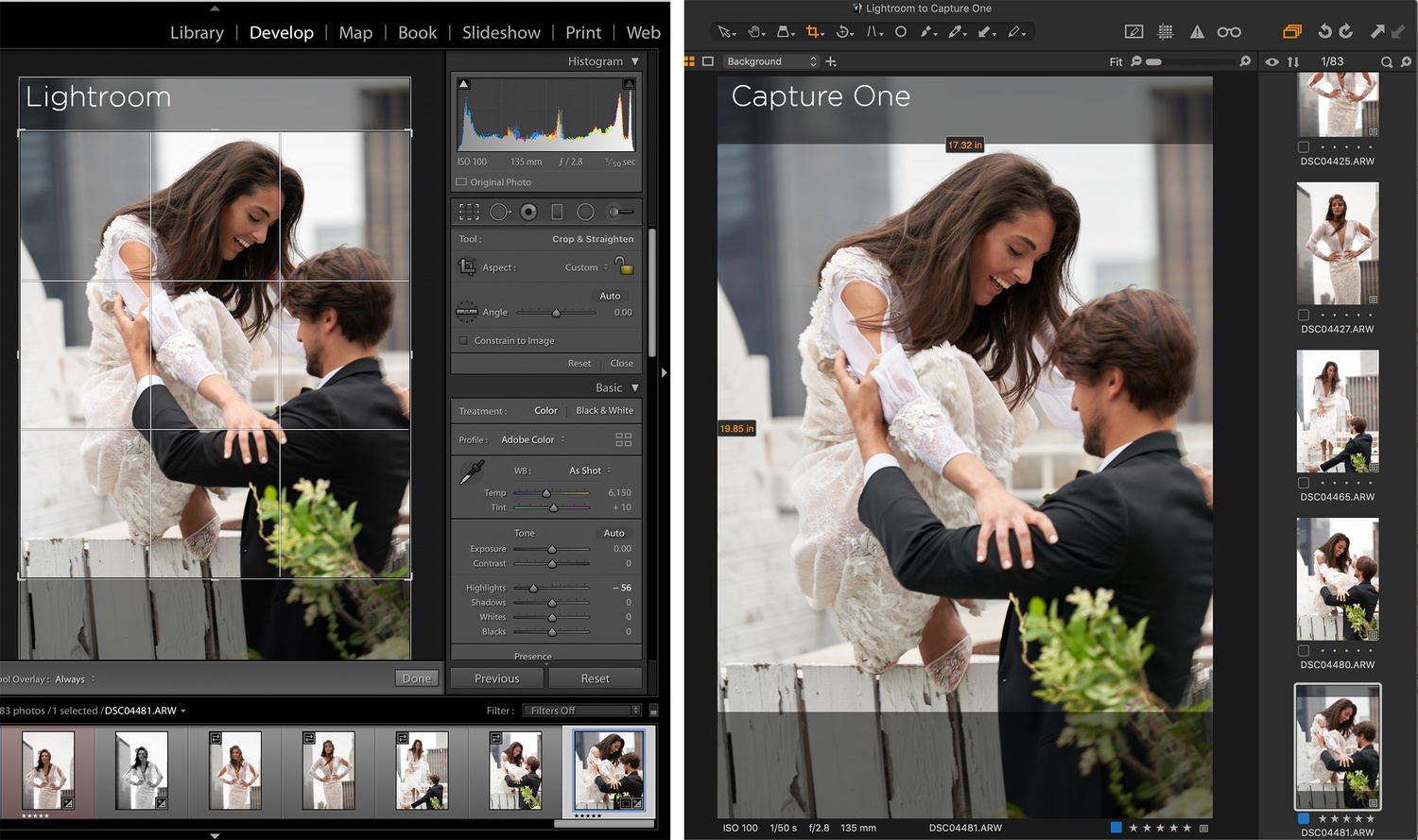Select the orange Crop tool in Capture One
1418x840 pixels.
(x=814, y=32)
